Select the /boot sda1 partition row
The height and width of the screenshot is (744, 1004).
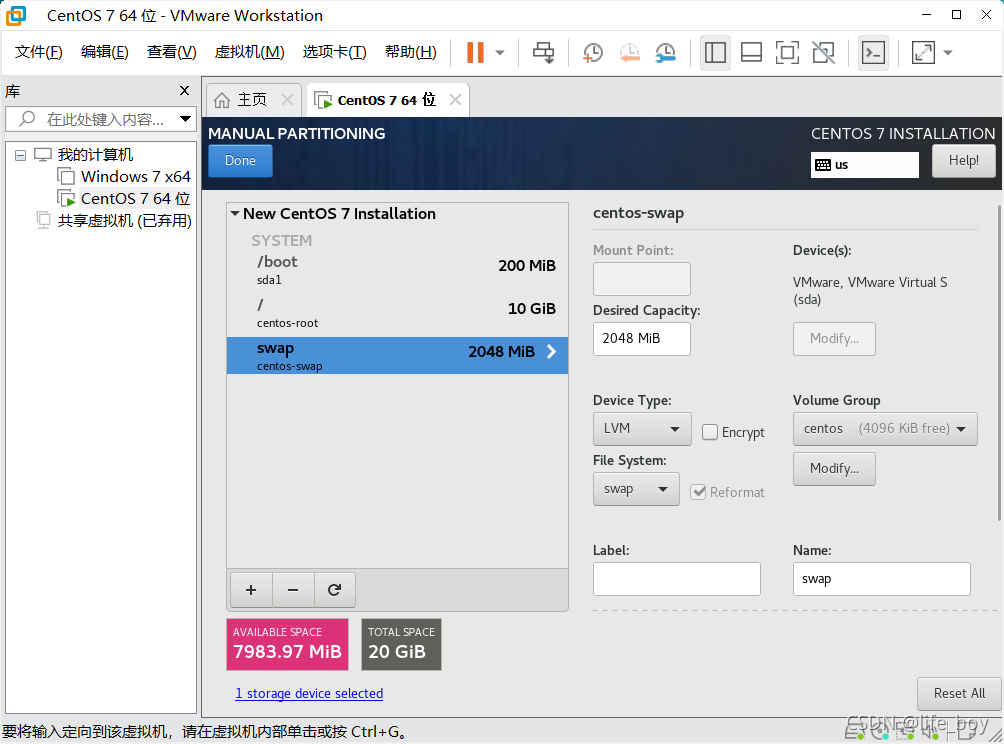(x=397, y=269)
